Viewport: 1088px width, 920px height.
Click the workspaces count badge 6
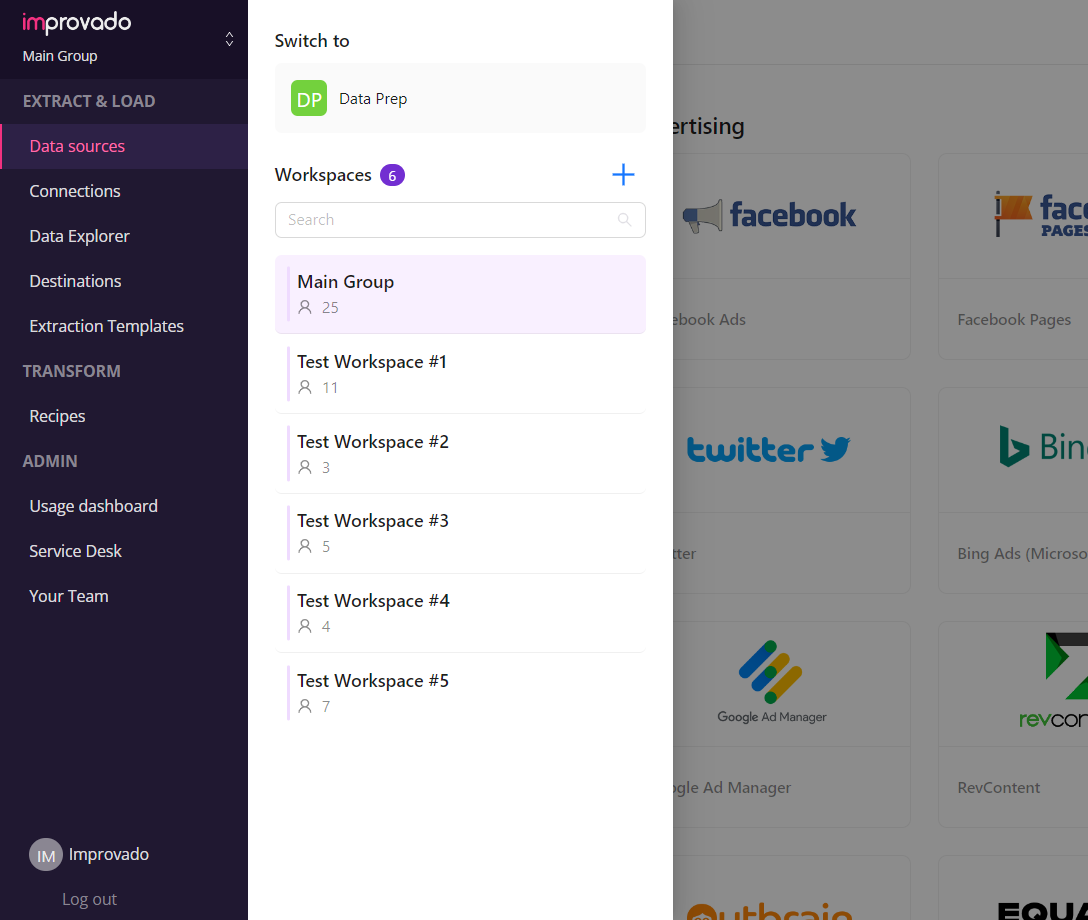[x=392, y=176]
